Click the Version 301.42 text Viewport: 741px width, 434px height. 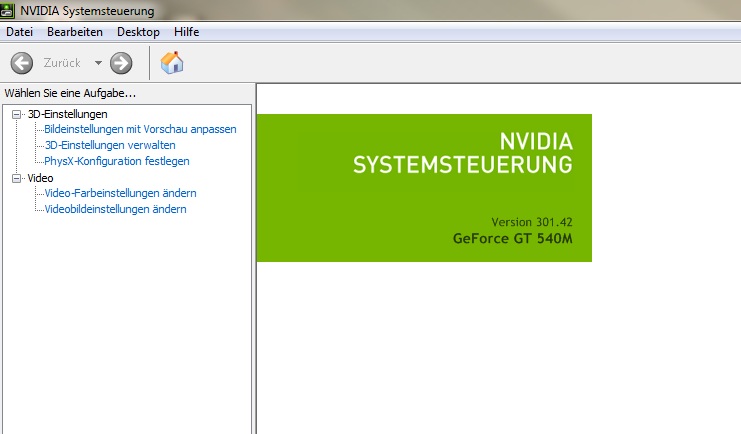tap(532, 222)
